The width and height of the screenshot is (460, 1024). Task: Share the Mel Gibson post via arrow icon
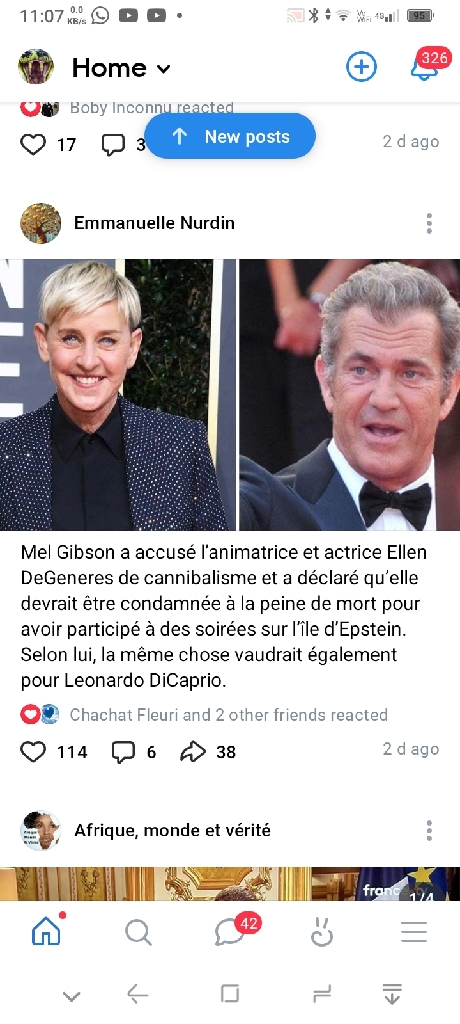point(193,752)
